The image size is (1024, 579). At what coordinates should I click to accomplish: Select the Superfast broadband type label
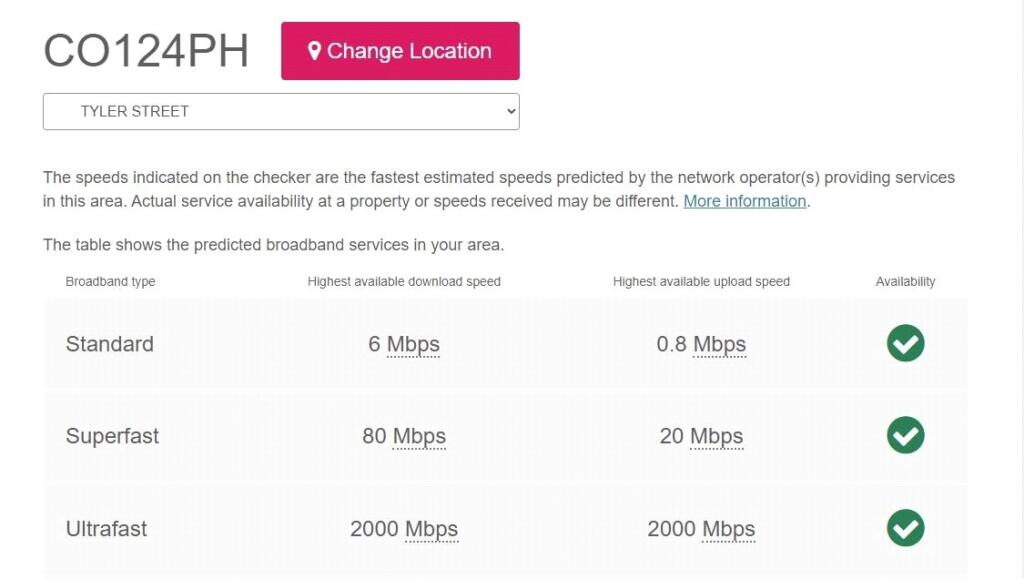[x=112, y=436]
